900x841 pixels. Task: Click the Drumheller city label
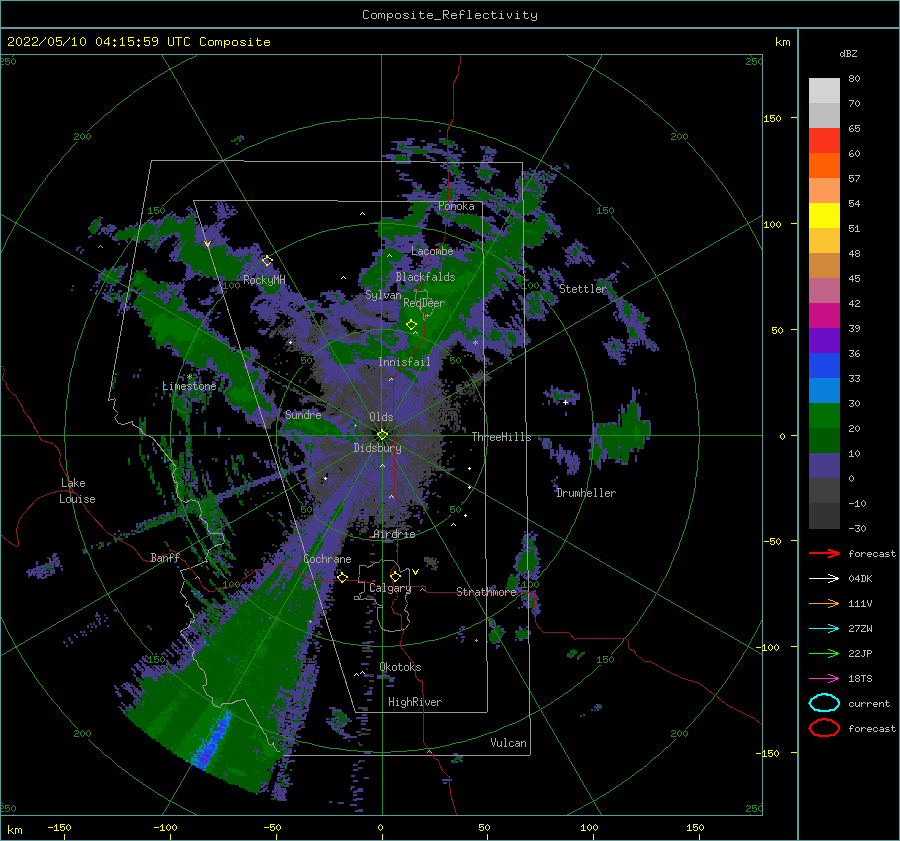point(585,493)
